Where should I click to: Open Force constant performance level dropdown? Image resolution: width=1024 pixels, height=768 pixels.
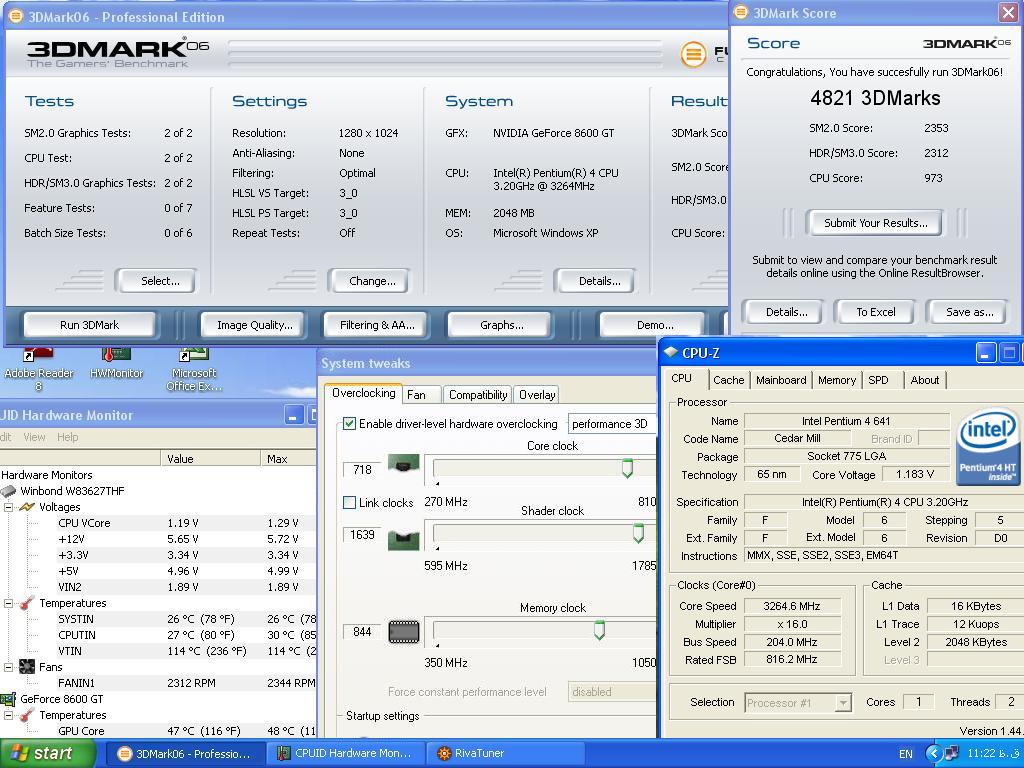click(612, 692)
